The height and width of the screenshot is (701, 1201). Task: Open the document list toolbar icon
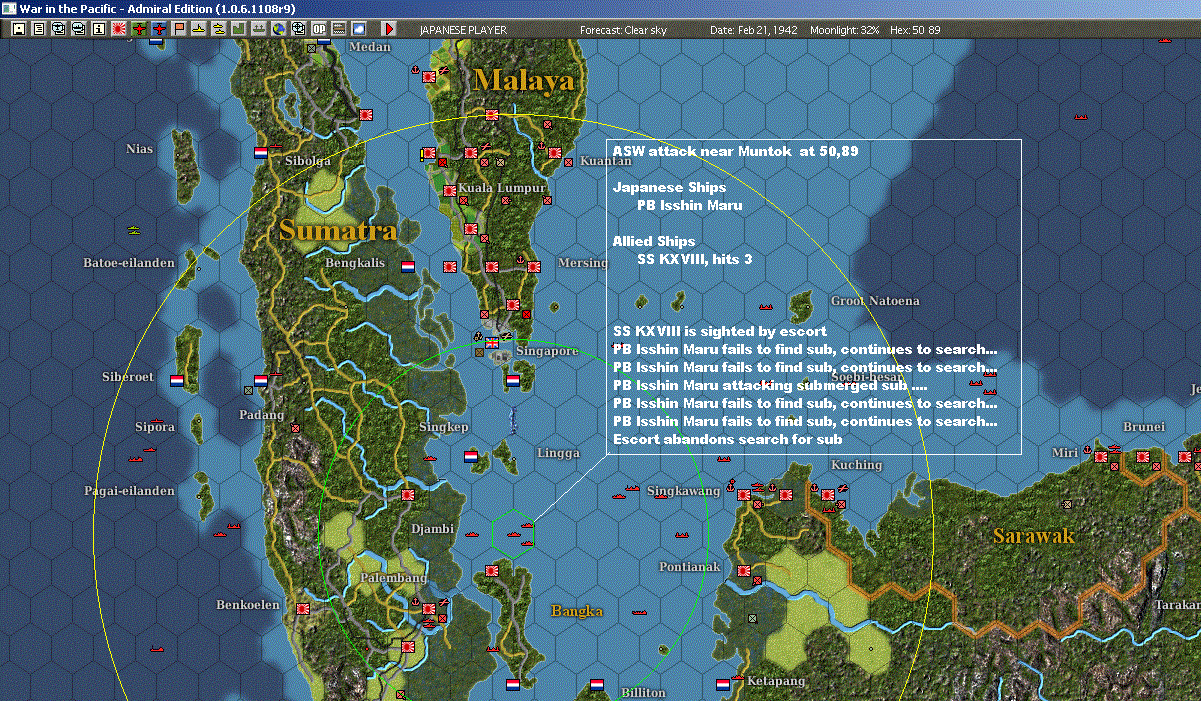(x=39, y=29)
